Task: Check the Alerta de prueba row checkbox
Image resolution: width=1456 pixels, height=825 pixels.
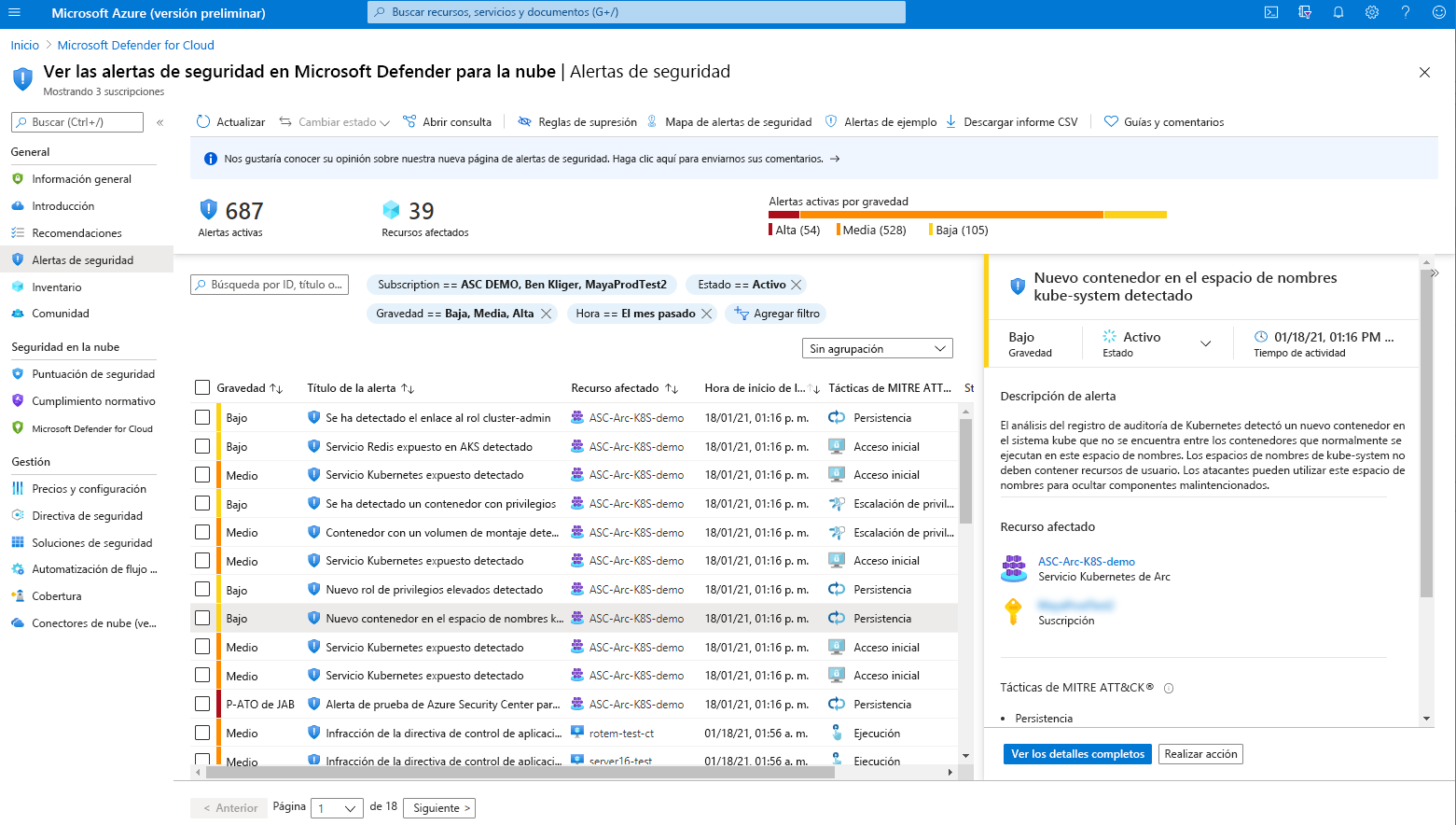Action: coord(202,704)
